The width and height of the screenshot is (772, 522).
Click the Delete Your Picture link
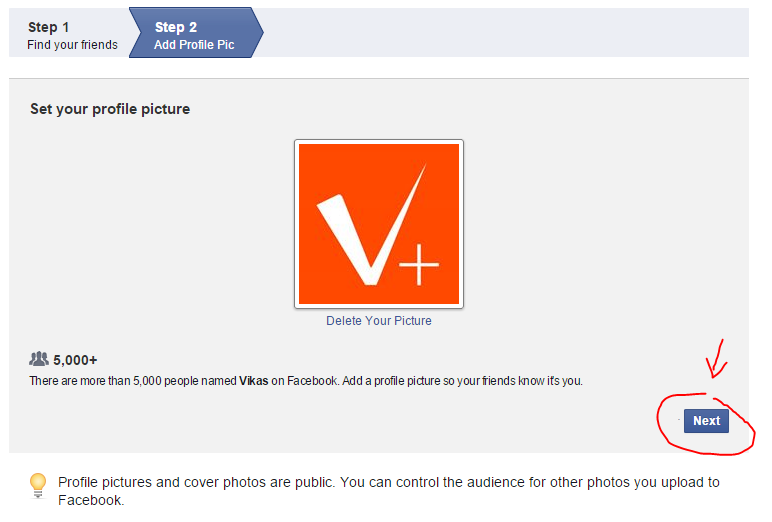379,321
